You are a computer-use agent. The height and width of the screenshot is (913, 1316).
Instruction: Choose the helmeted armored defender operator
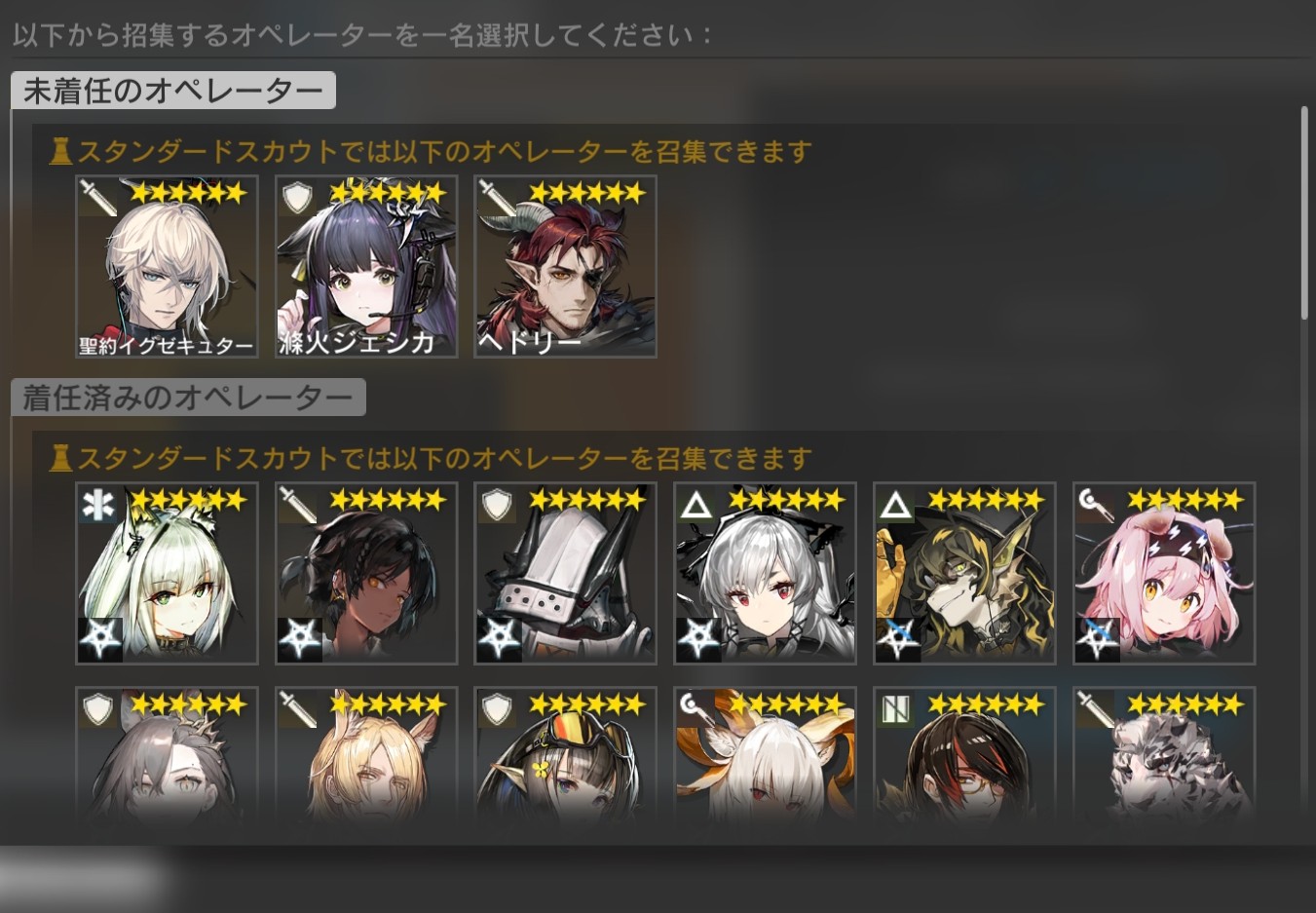pos(565,573)
